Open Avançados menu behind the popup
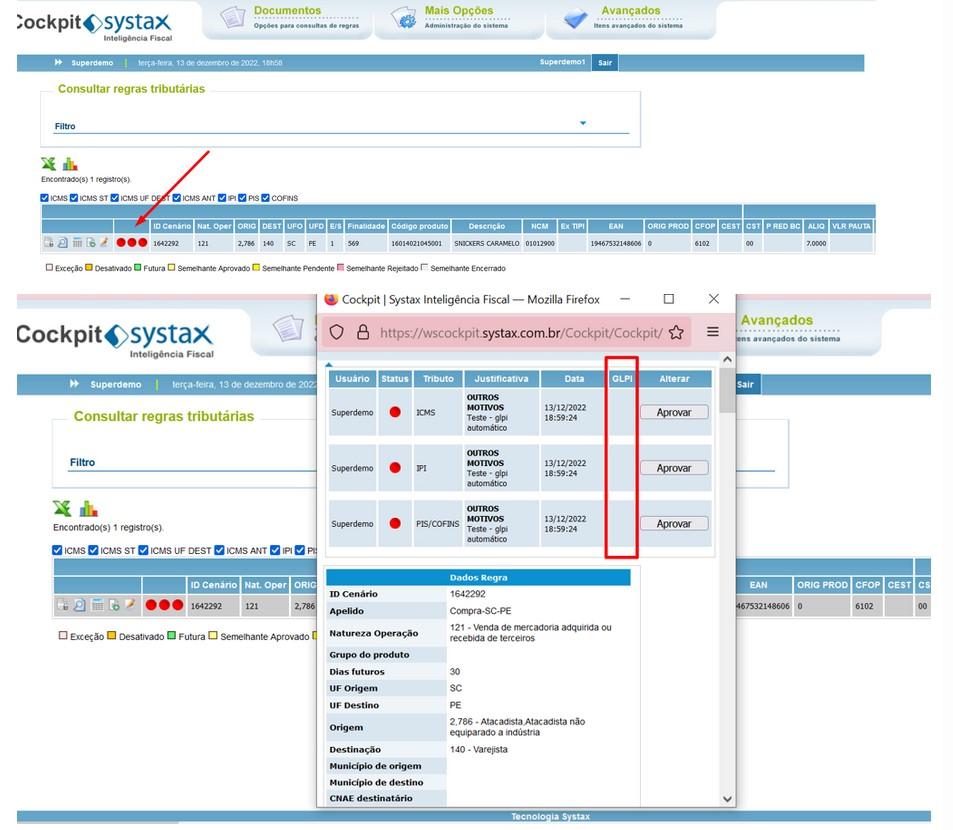This screenshot has height=830, width=953. [777, 320]
